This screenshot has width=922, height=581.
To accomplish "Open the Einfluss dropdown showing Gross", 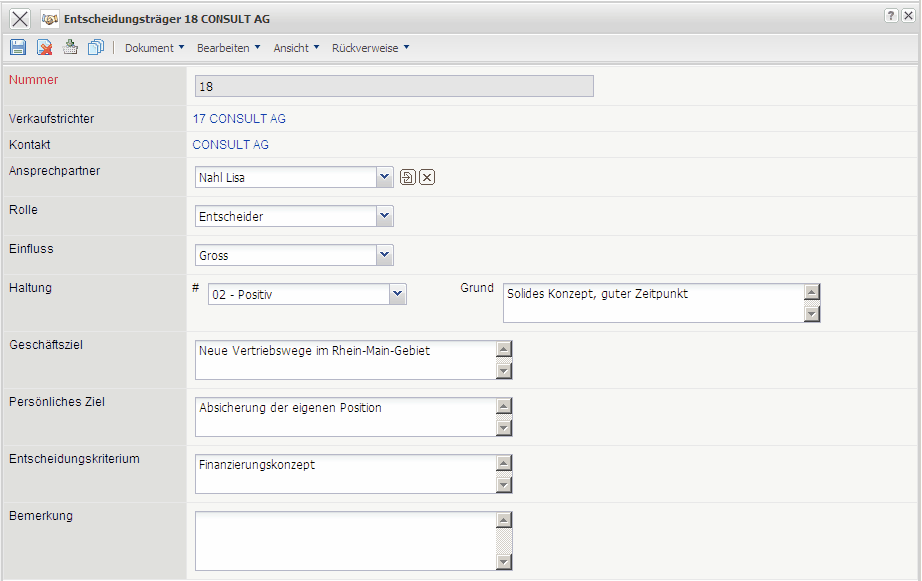I will click(385, 255).
